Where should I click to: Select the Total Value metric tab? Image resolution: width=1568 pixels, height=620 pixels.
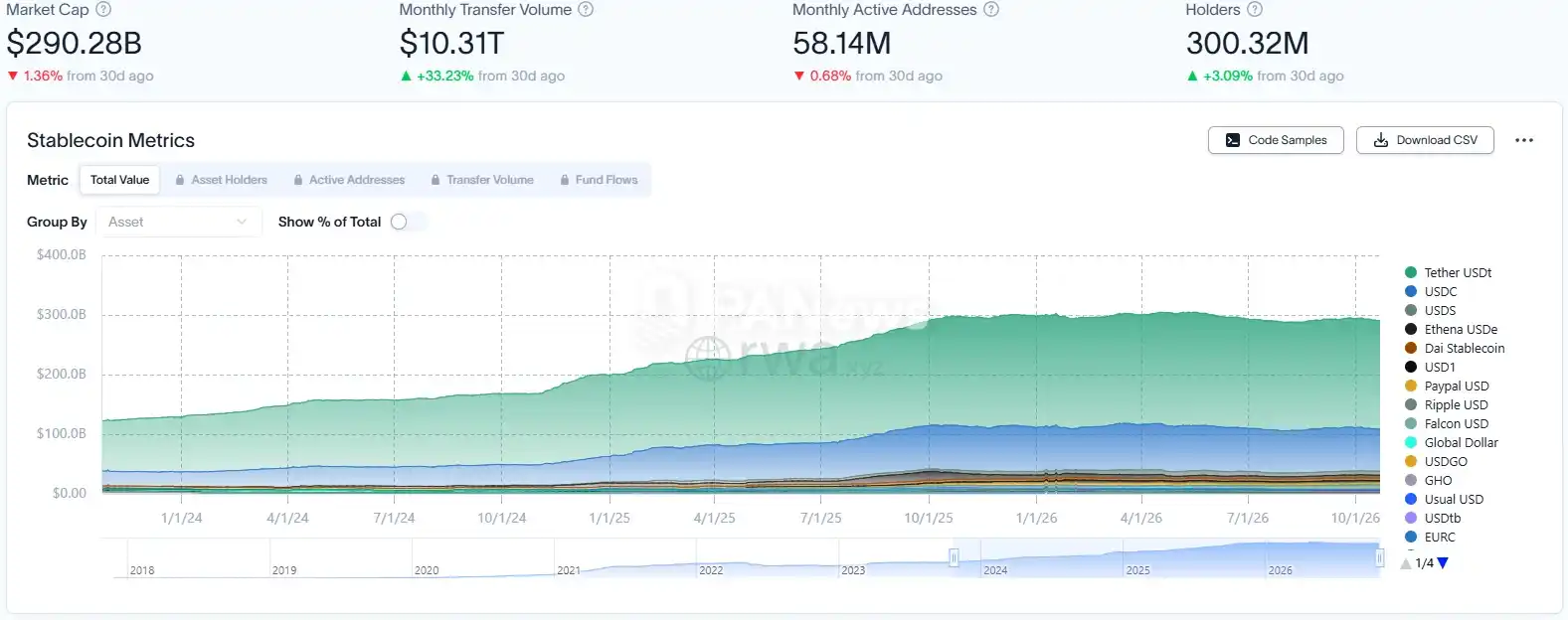(x=119, y=180)
